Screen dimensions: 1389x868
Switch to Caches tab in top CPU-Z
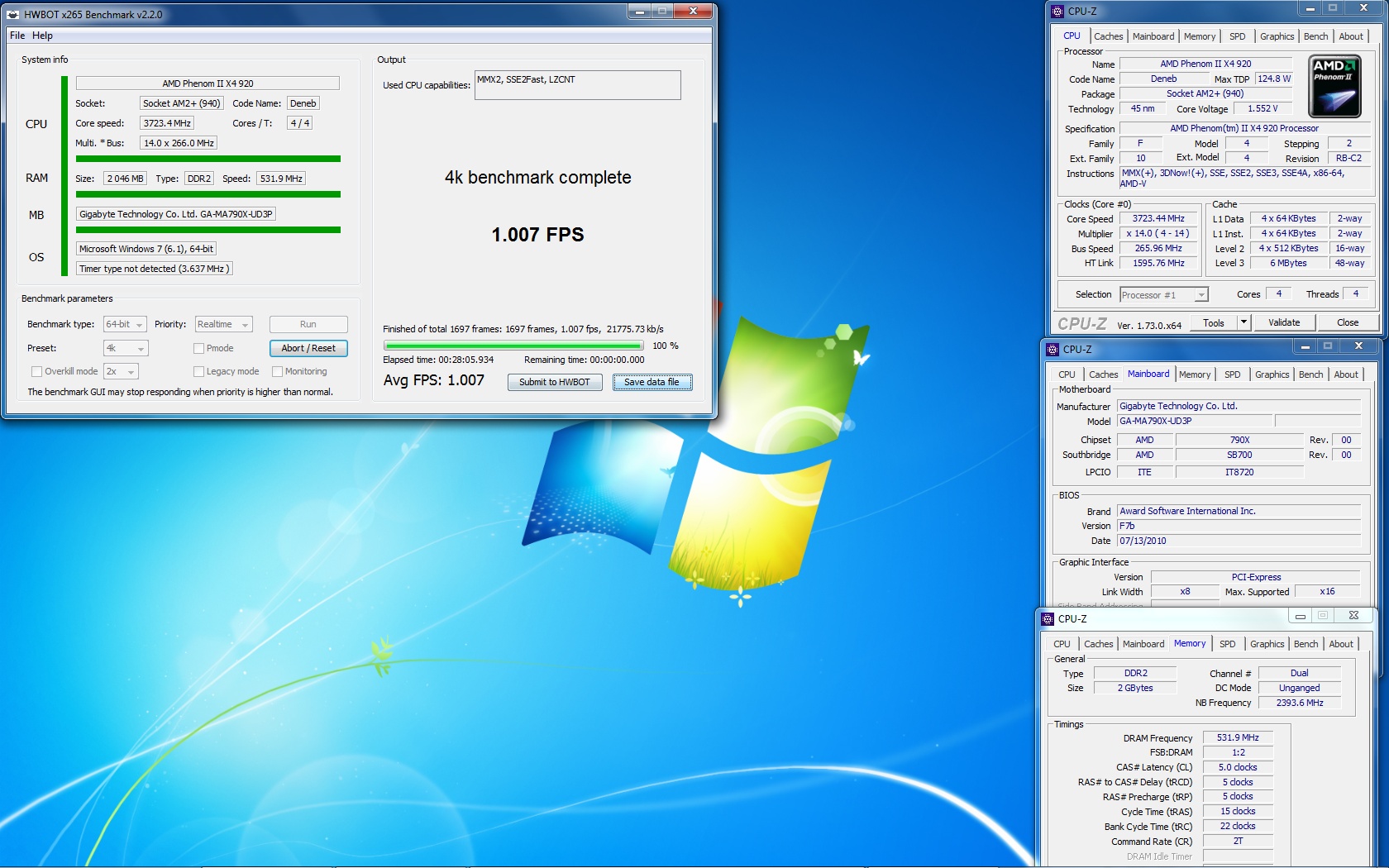point(1108,36)
